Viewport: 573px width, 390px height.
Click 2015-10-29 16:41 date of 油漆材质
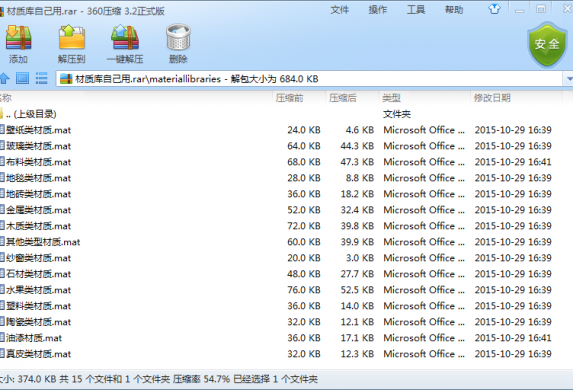pos(513,338)
